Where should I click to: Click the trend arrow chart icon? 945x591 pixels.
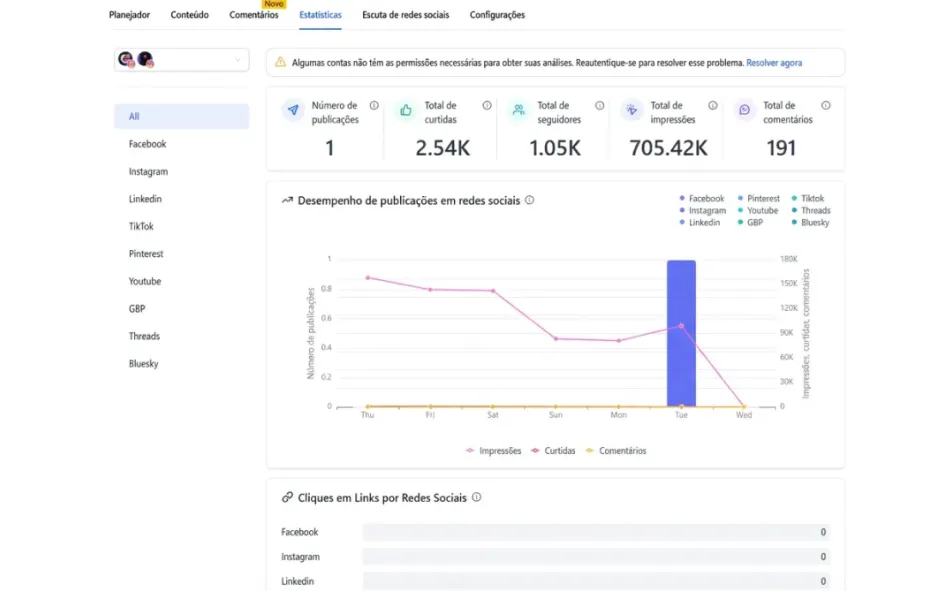[x=287, y=200]
